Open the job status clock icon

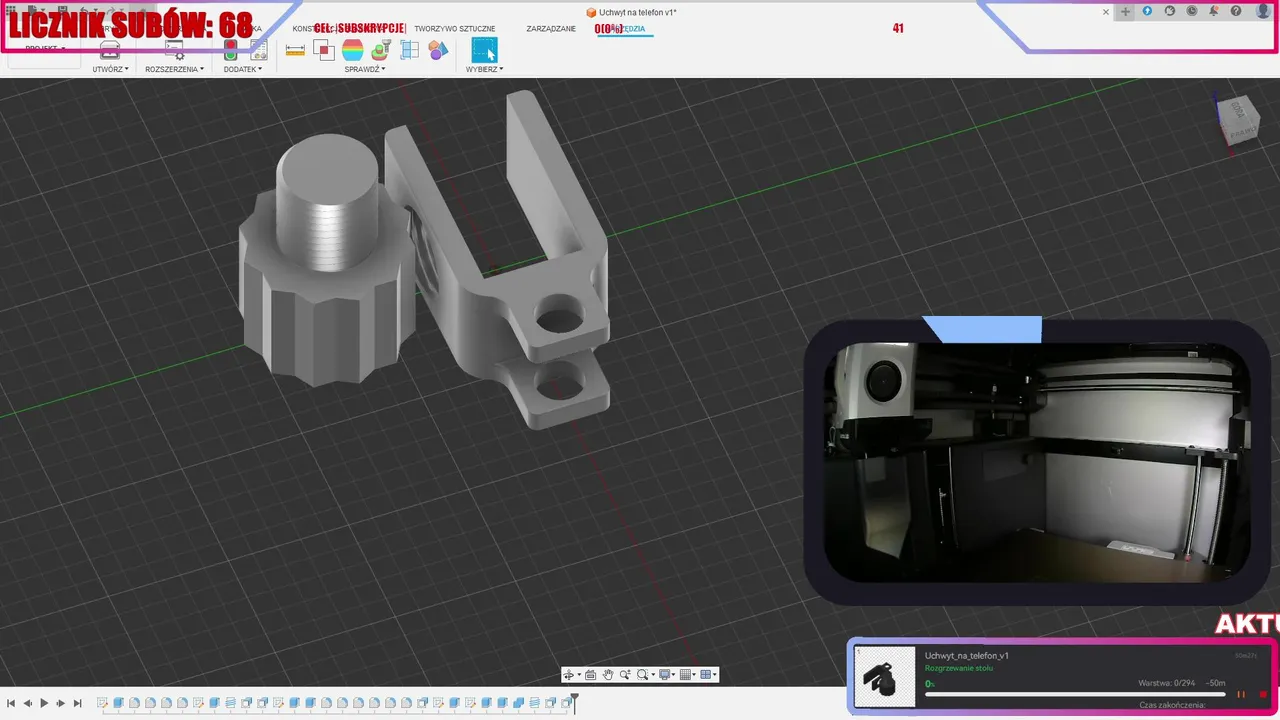tap(1192, 11)
